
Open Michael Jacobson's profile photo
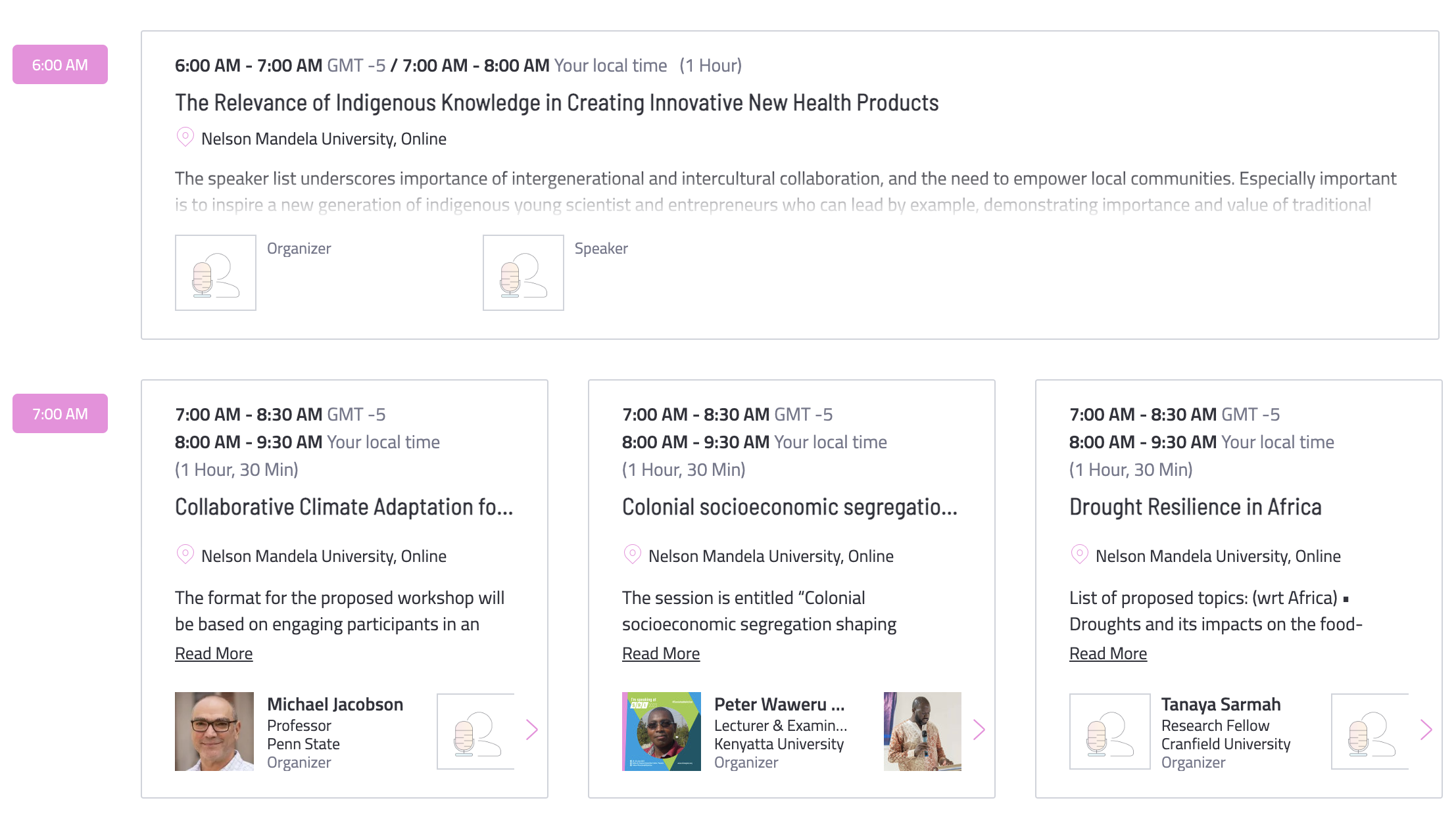point(214,732)
